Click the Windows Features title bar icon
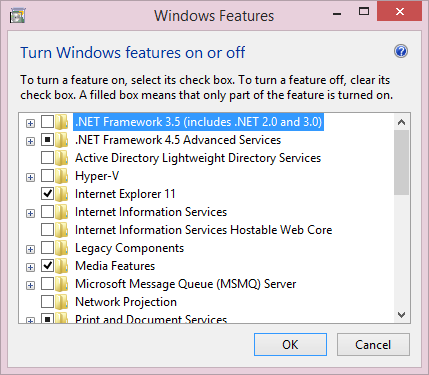Viewport: 429px width, 375px height. 17,16
